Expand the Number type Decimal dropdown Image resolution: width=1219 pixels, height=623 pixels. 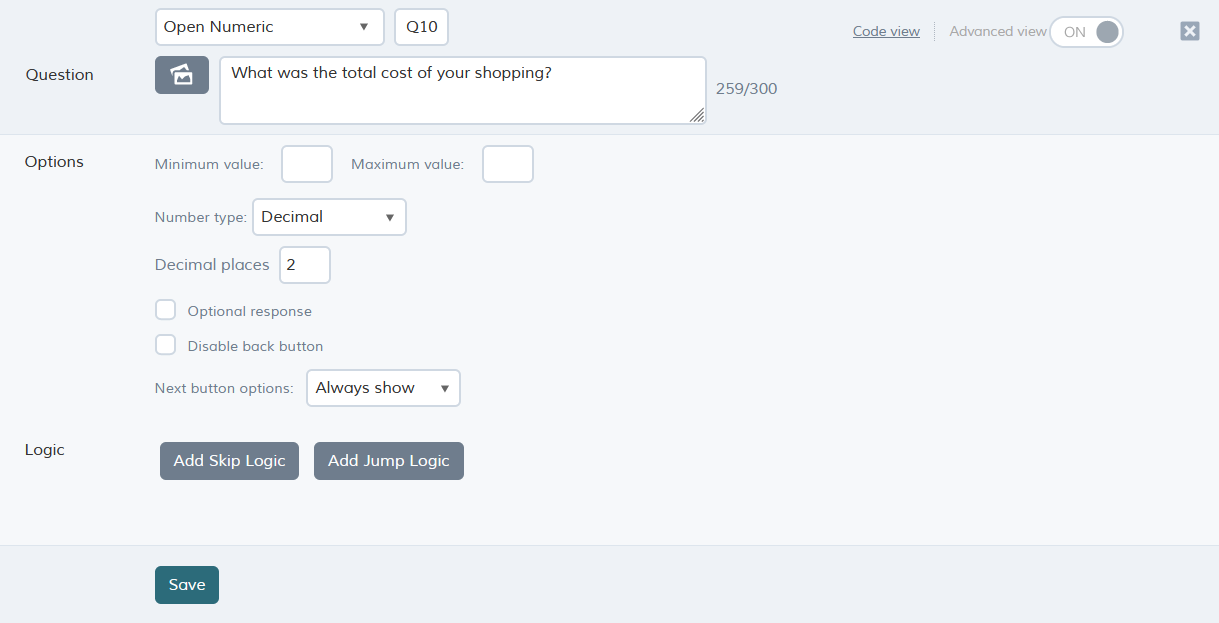(x=329, y=217)
